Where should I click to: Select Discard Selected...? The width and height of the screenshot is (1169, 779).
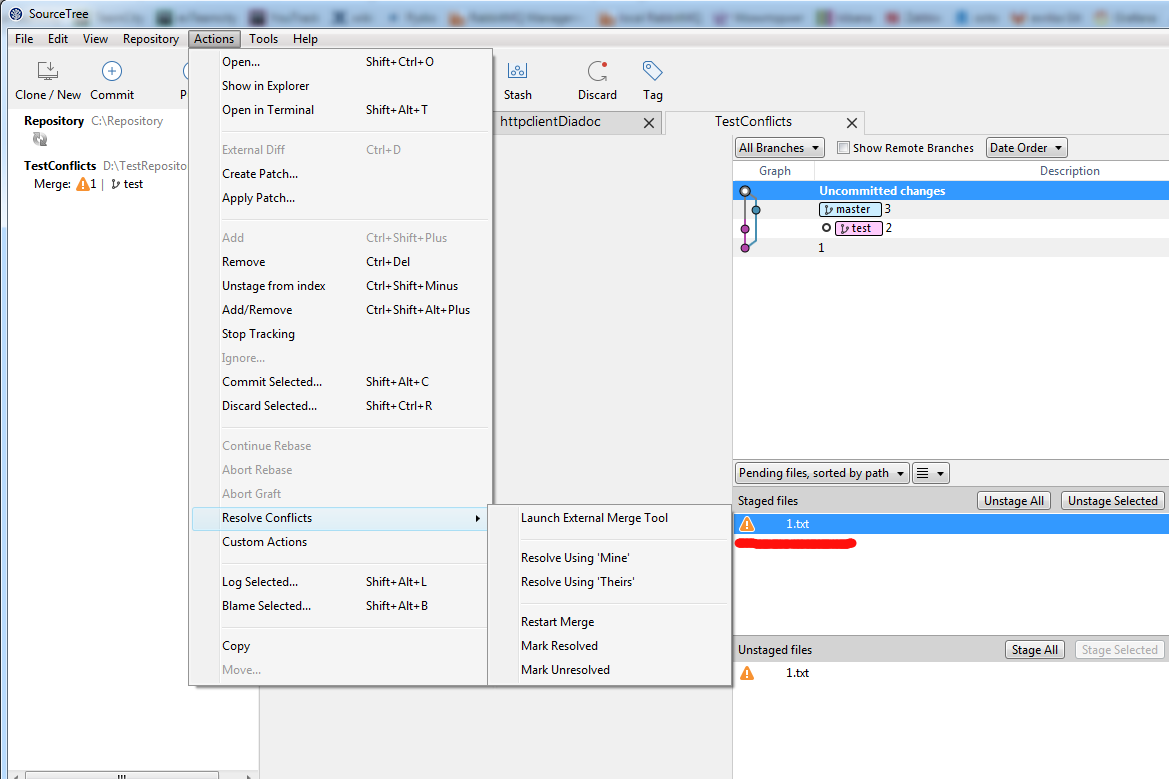click(x=341, y=406)
